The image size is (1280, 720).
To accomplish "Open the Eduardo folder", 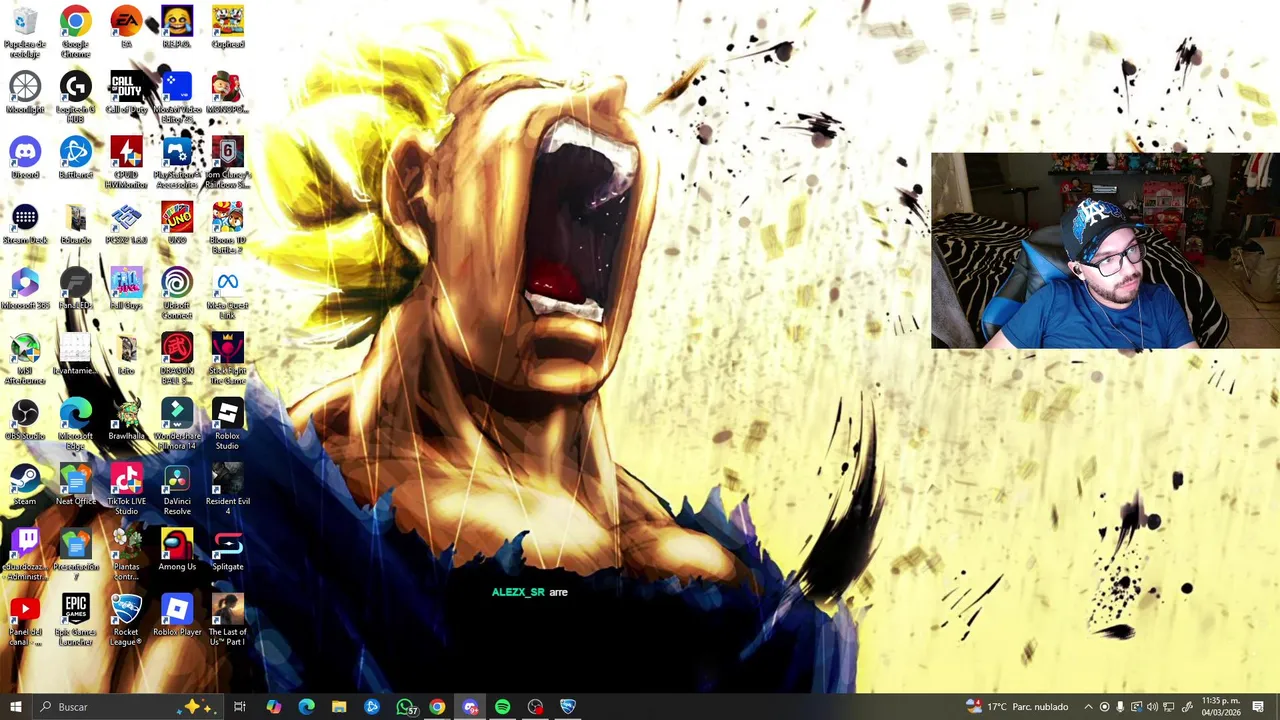I will click(x=76, y=223).
